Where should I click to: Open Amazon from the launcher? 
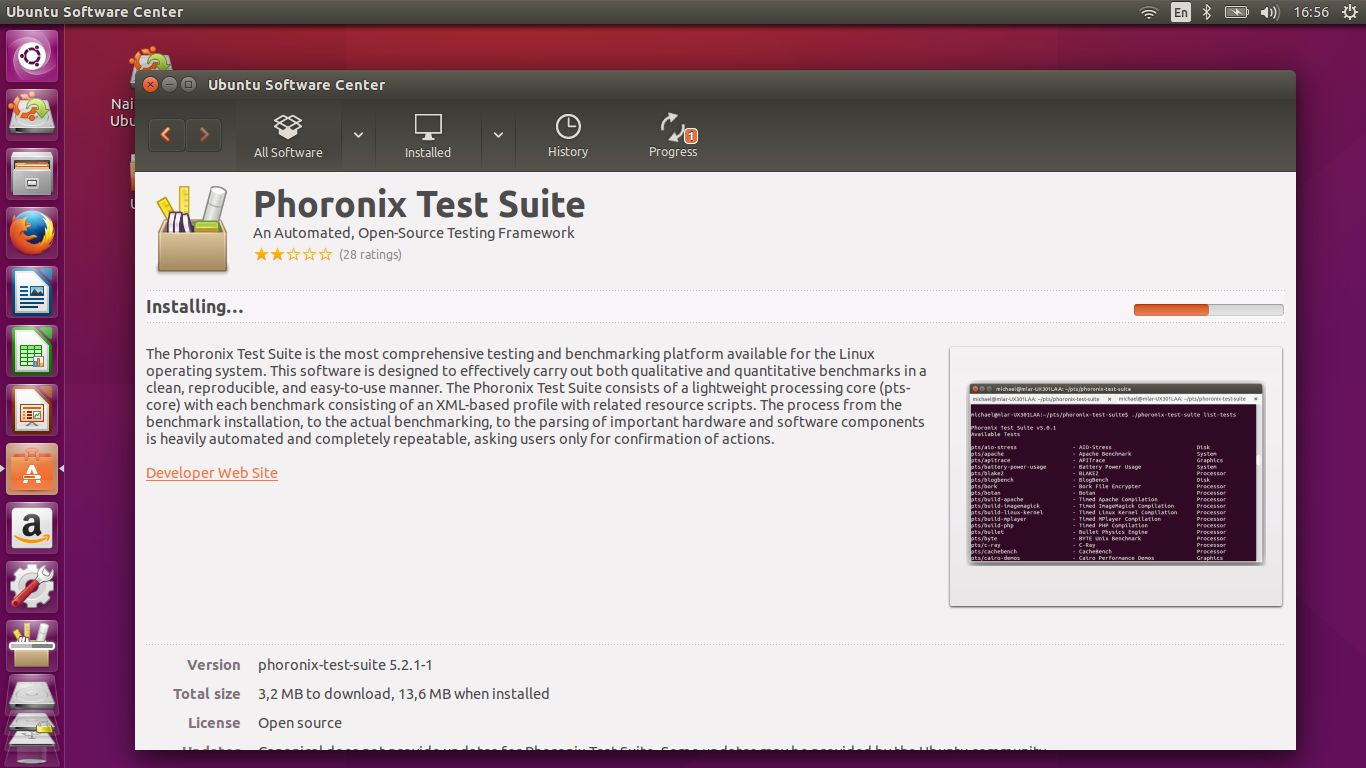(x=33, y=528)
